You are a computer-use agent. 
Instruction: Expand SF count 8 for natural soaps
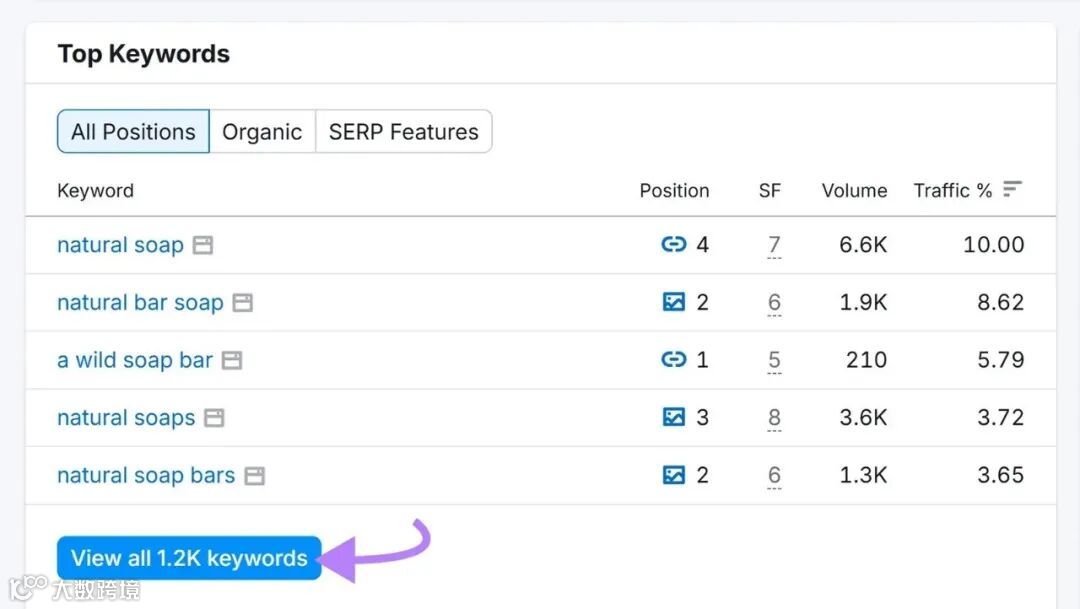click(x=774, y=418)
